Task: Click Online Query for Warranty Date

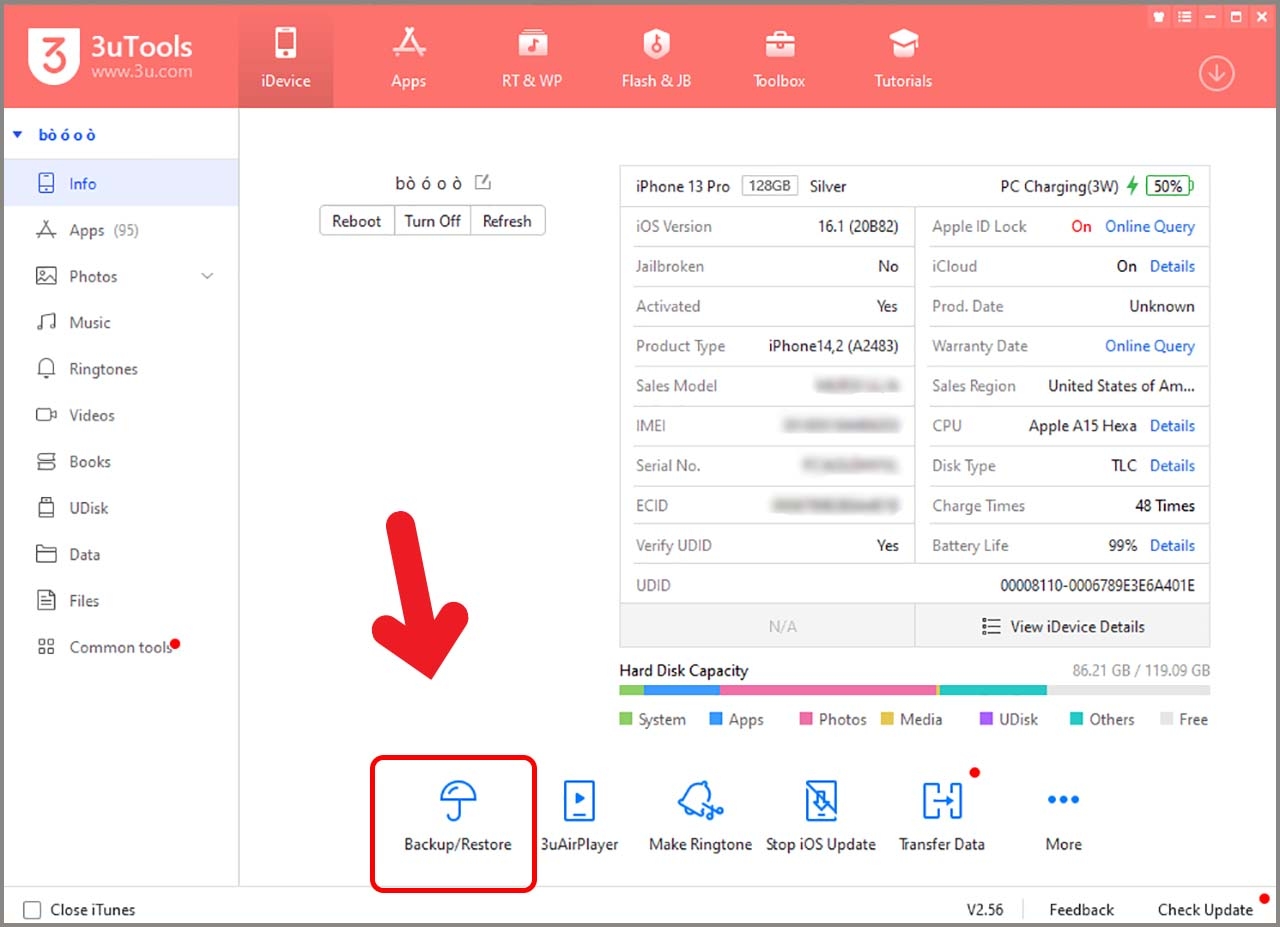Action: (x=1150, y=346)
